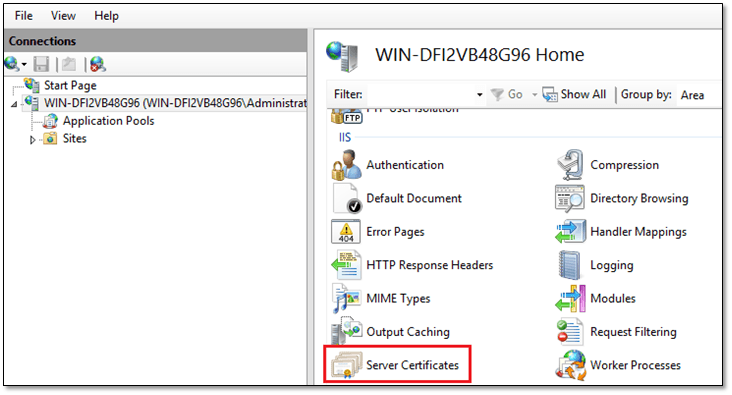Expand the Sites node
Viewport: 732px width, 395px height.
coord(32,139)
